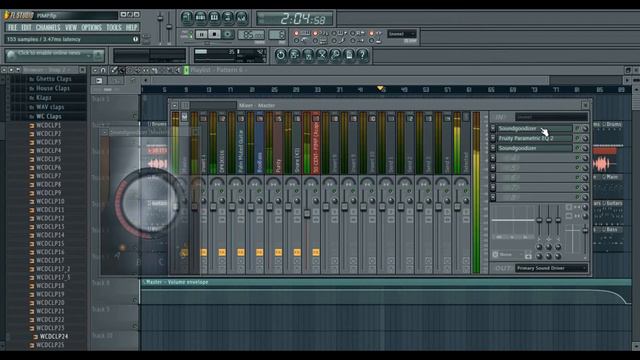The height and width of the screenshot is (360, 640).
Task: Click the green pattern selector button beside Playlist title
Action: coord(186,70)
